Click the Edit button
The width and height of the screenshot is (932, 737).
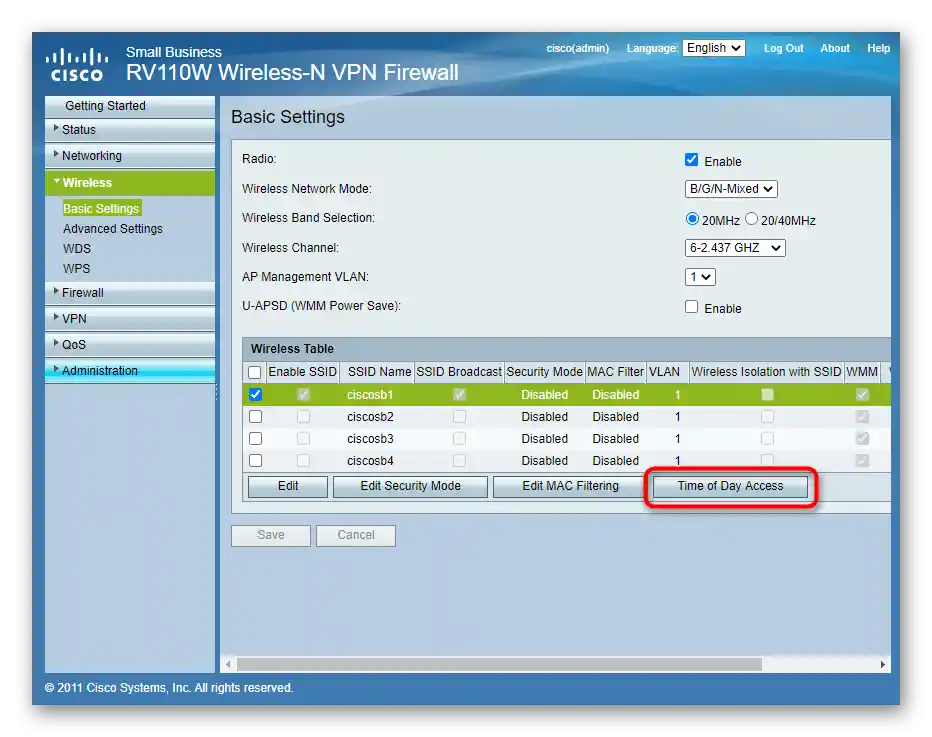[288, 486]
